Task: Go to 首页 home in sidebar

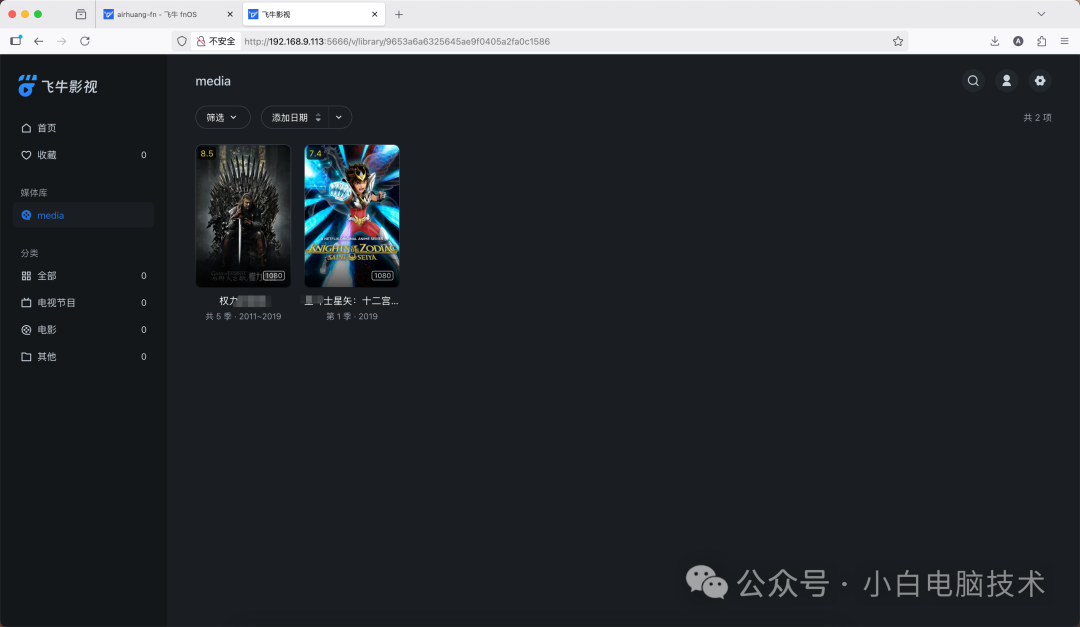Action: point(83,128)
